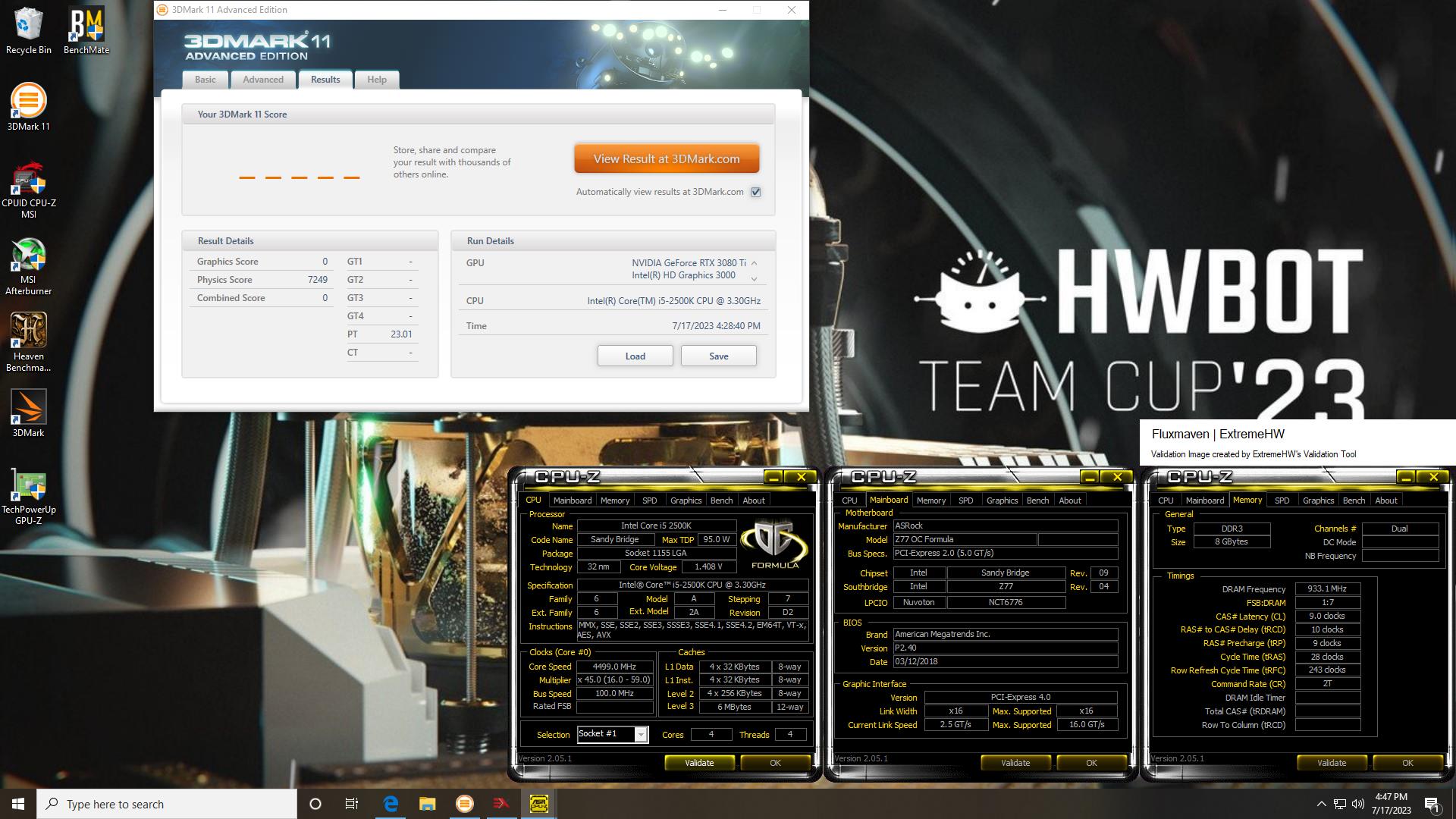This screenshot has width=1456, height=819.
Task: Click the taskbar search box
Action: coord(167,804)
